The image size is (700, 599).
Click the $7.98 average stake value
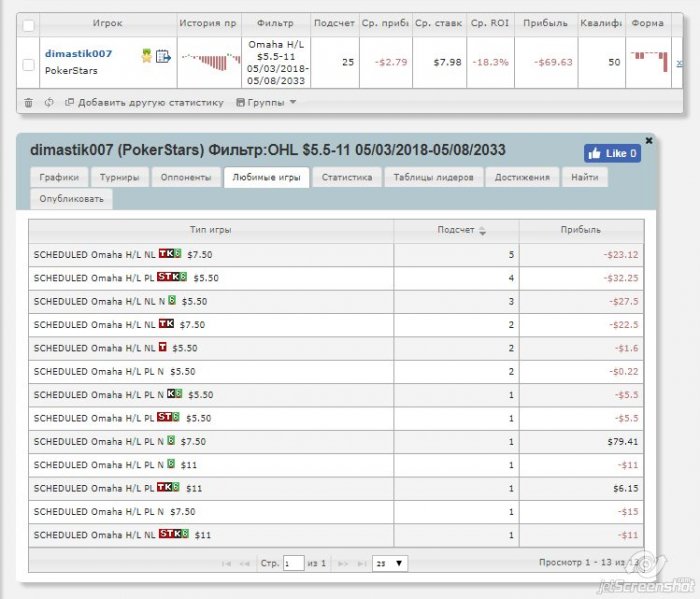[x=447, y=62]
